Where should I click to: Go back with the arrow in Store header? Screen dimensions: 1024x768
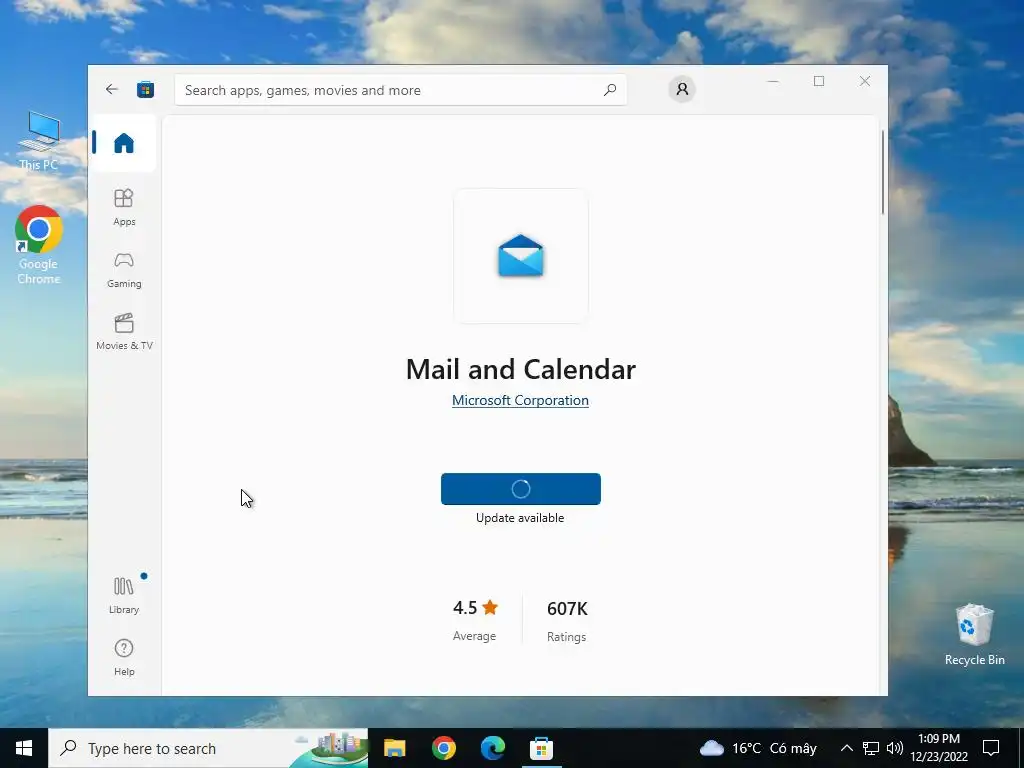tap(112, 89)
